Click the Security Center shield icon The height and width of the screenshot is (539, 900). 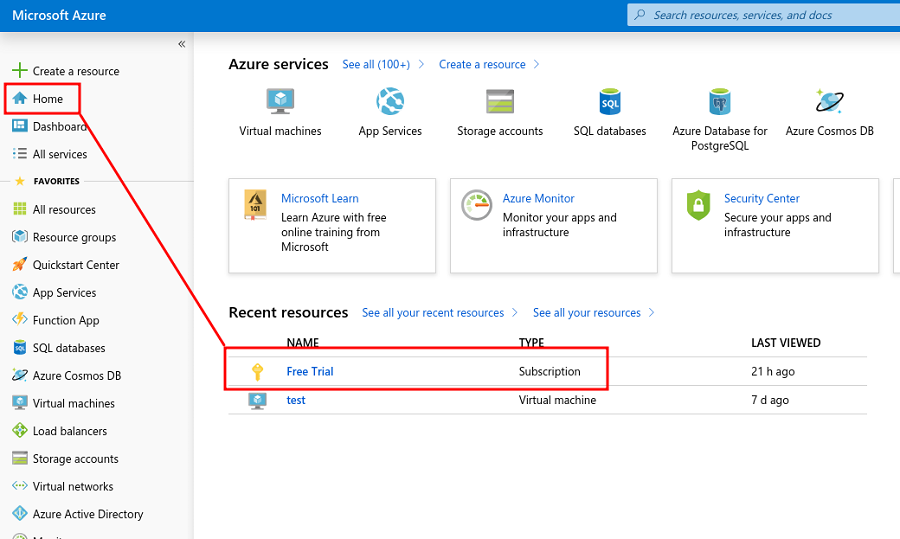point(698,205)
